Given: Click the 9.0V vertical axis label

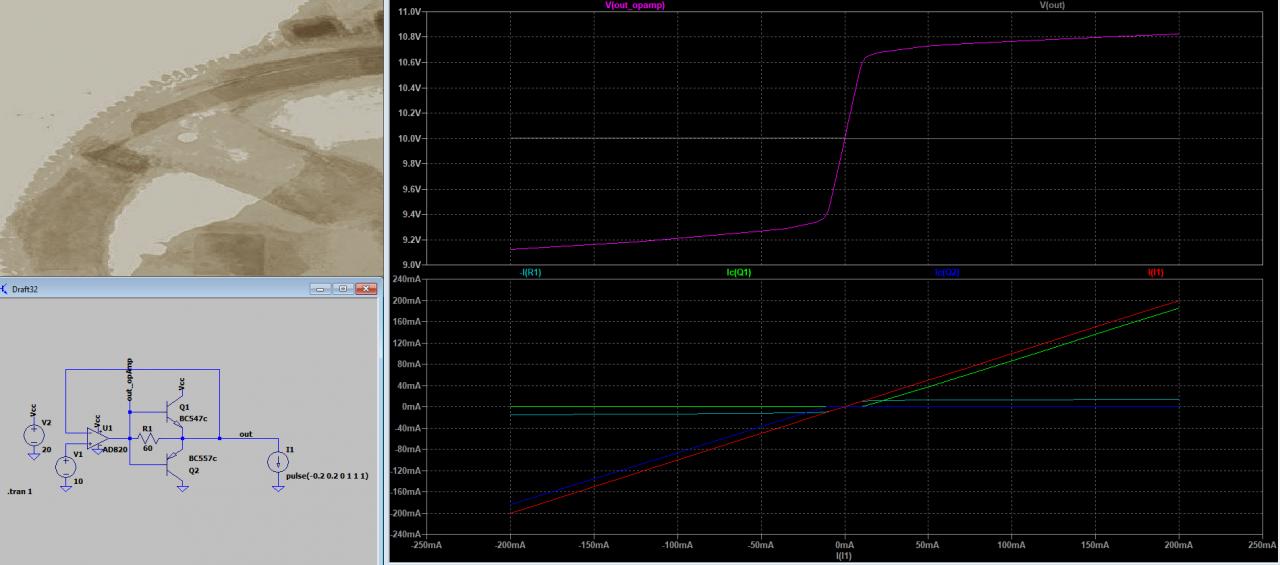Looking at the screenshot, I should pyautogui.click(x=410, y=265).
